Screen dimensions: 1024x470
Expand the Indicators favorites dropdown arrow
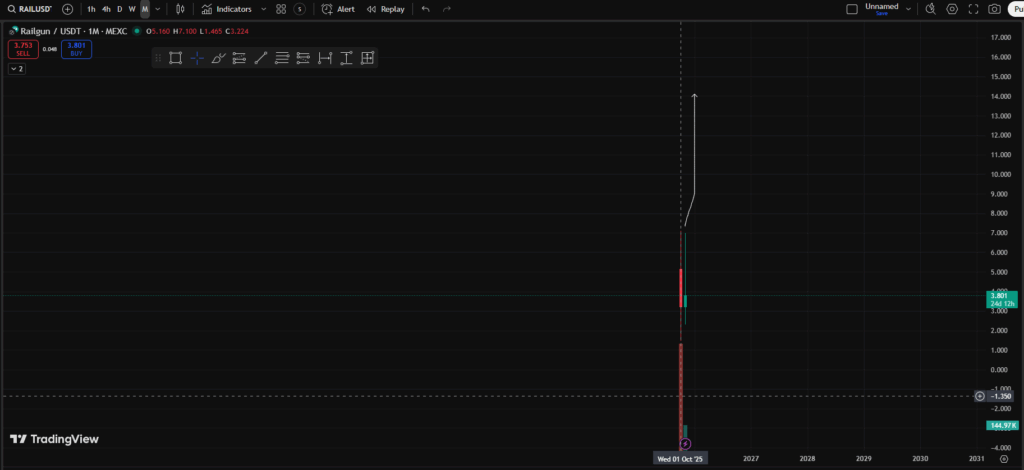coord(263,9)
